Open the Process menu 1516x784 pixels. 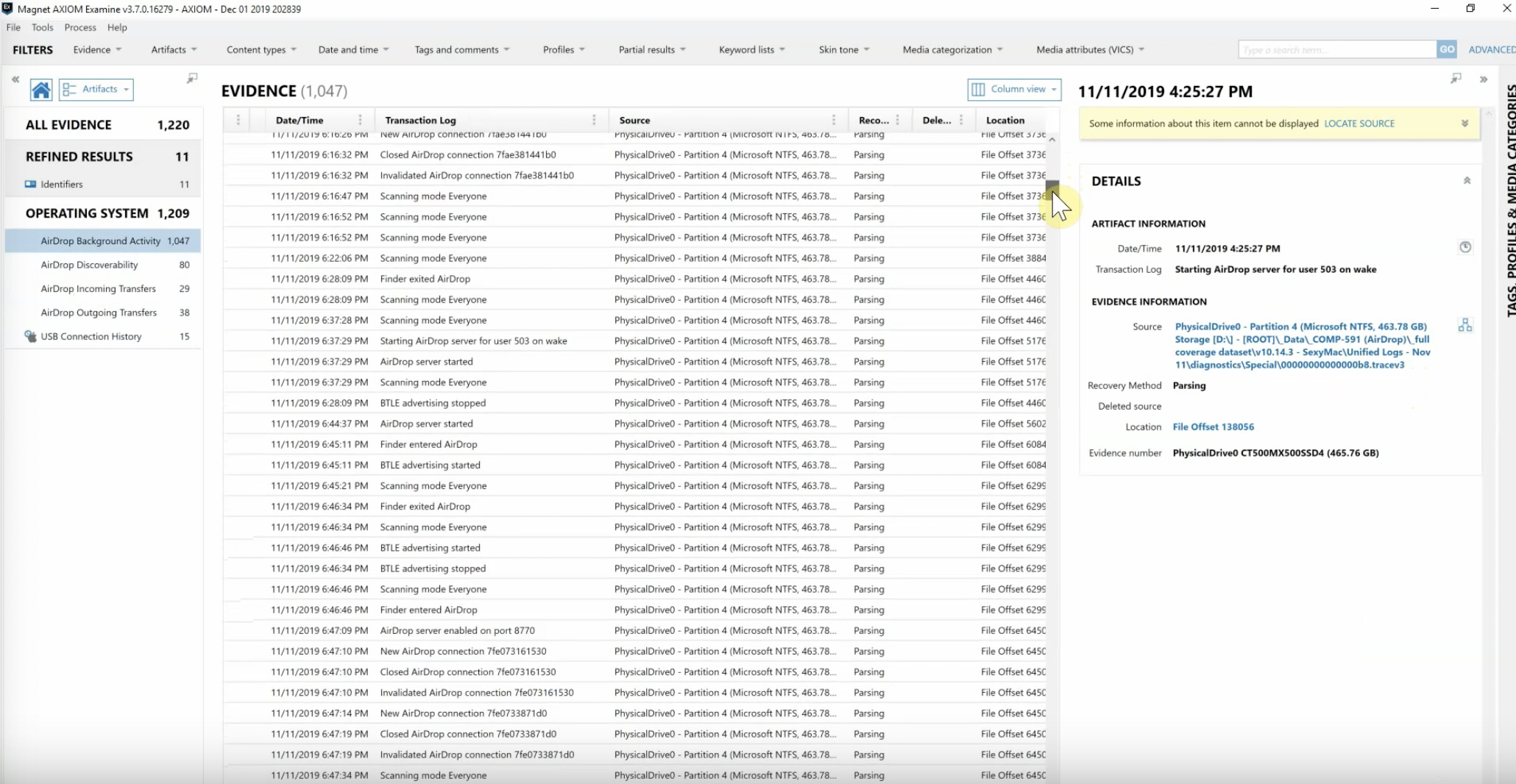coord(80,27)
